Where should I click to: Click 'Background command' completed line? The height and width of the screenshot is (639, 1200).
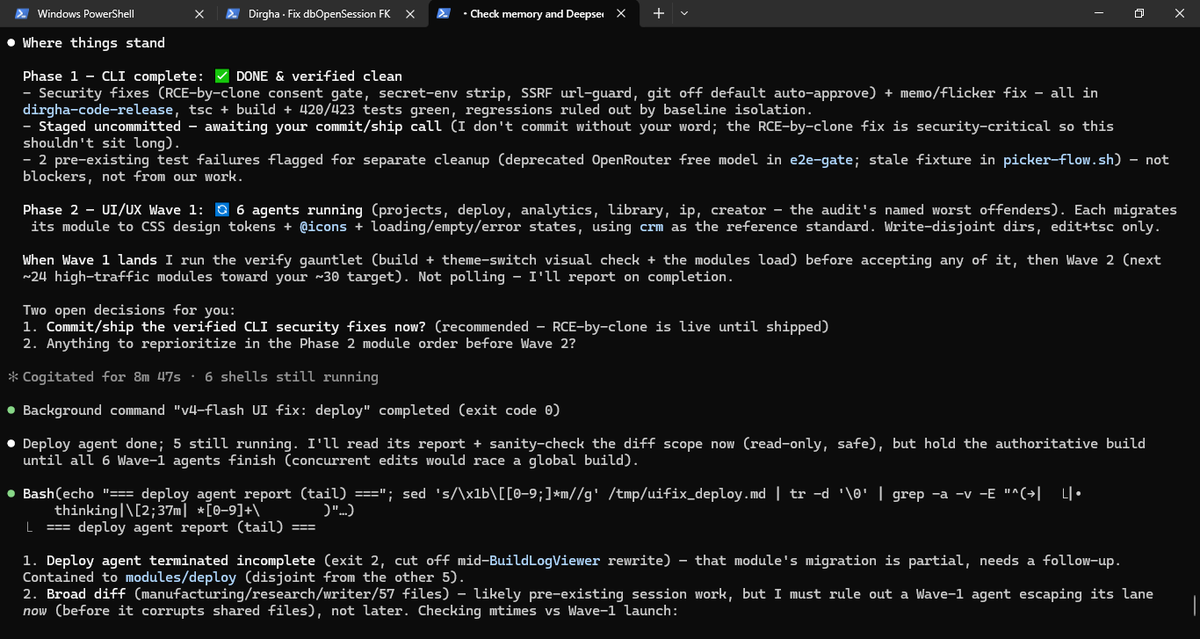click(291, 410)
